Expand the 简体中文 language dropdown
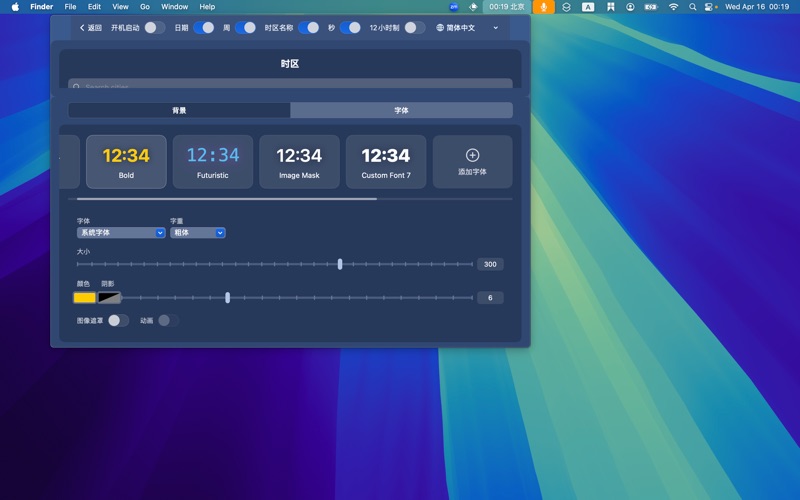Viewport: 800px width, 500px height. [x=467, y=28]
